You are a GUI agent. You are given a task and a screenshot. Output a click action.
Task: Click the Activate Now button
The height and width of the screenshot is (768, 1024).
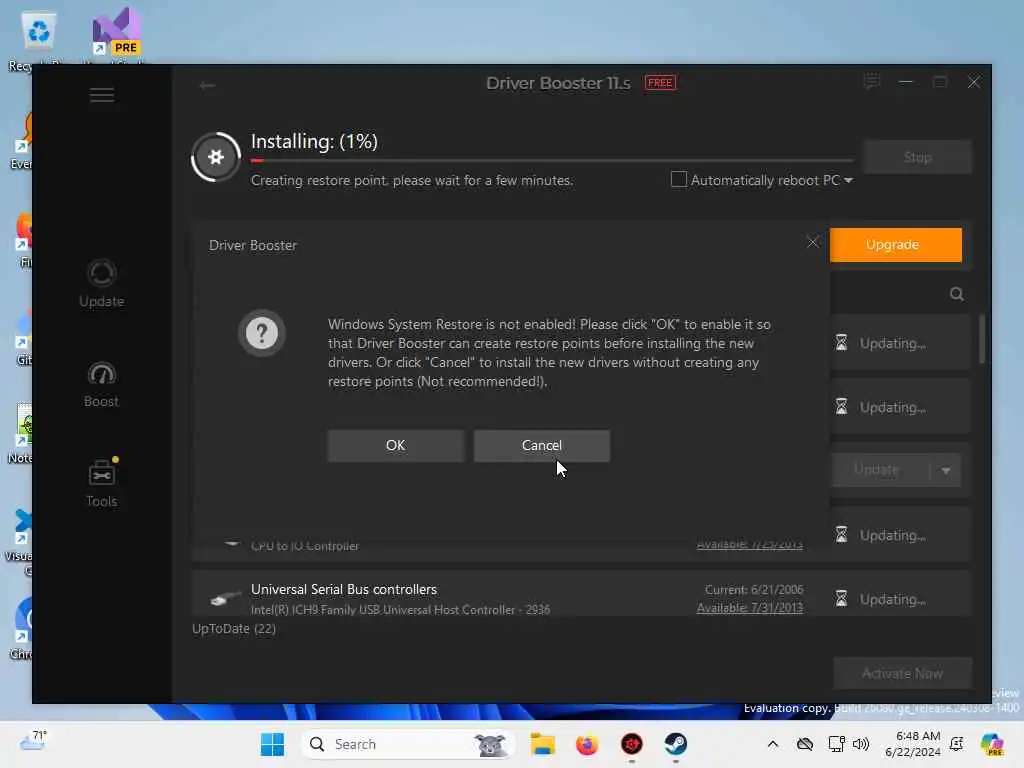(x=902, y=673)
